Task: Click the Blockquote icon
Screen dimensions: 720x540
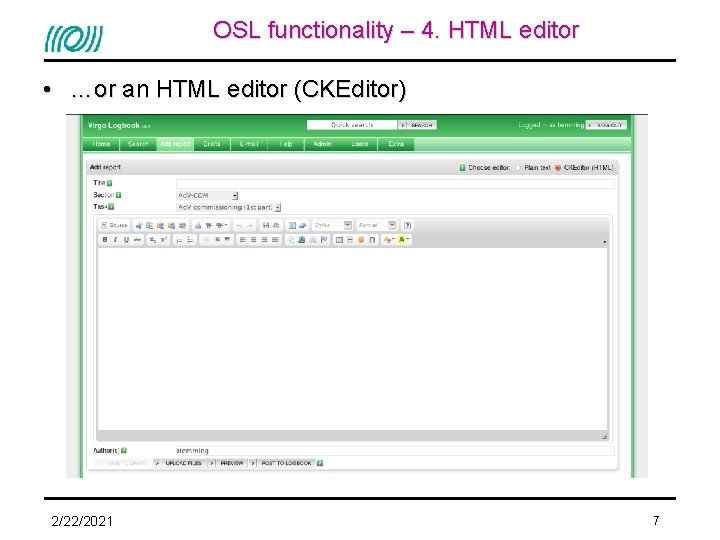Action: click(x=227, y=240)
